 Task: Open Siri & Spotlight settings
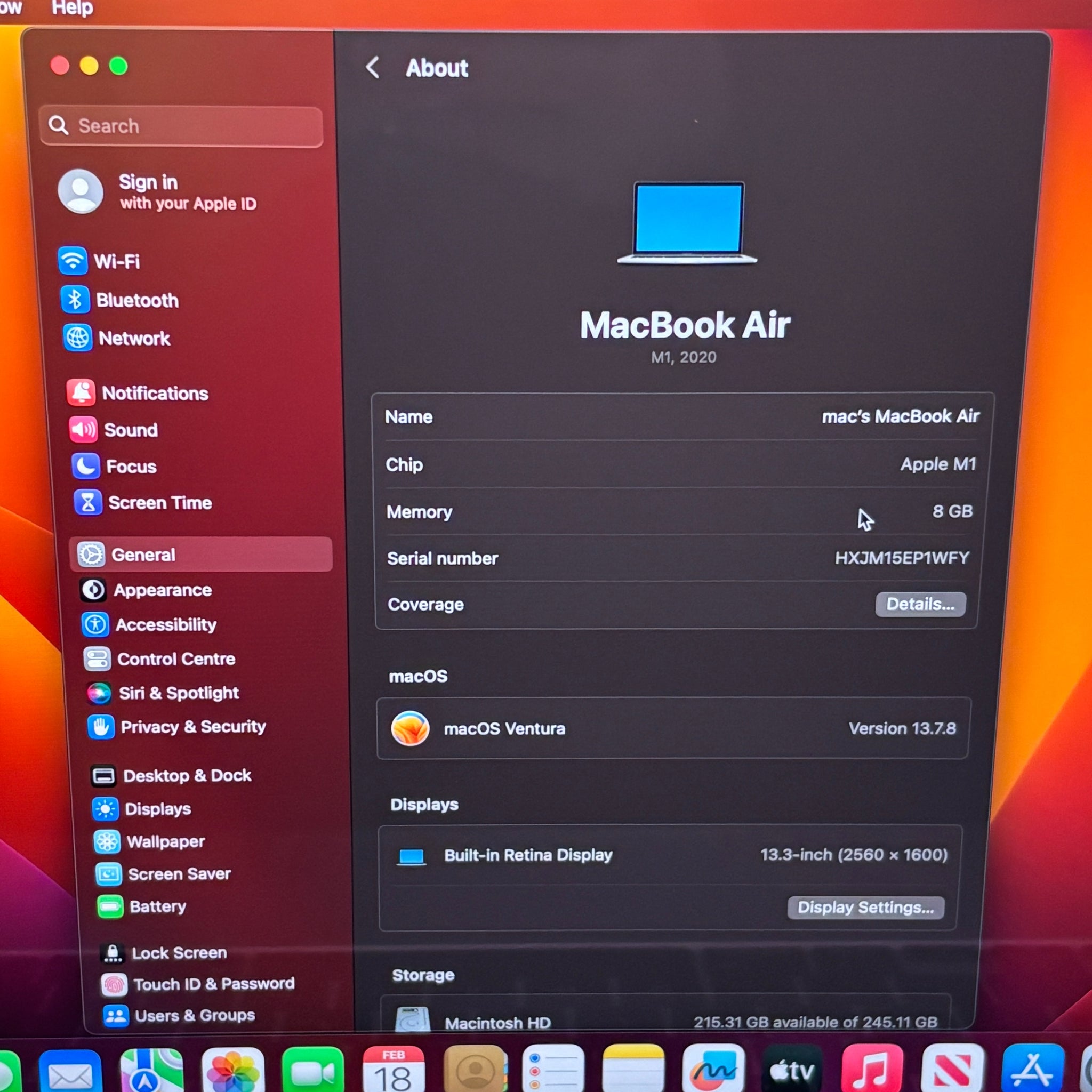tap(178, 693)
